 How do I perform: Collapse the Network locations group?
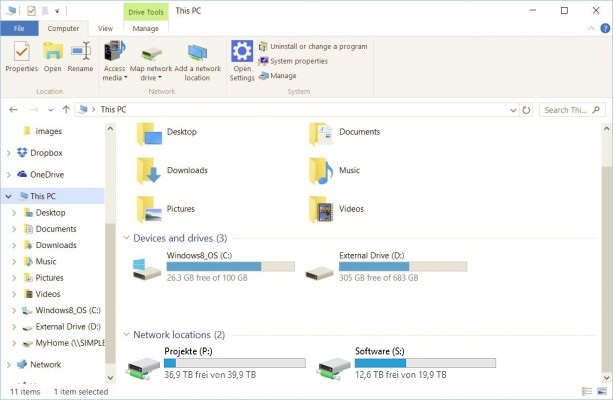pos(126,334)
